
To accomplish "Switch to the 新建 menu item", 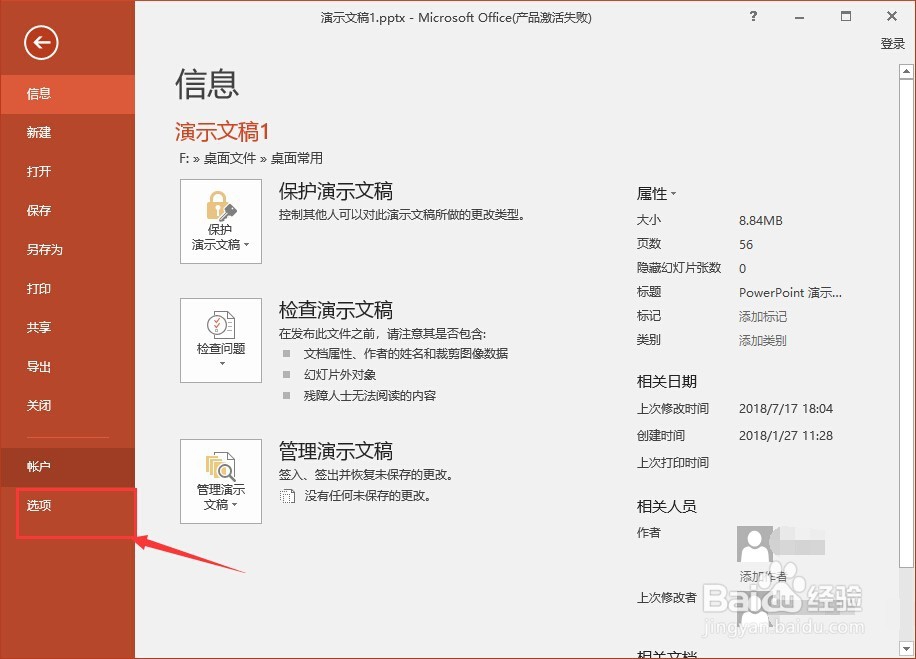I will [38, 132].
